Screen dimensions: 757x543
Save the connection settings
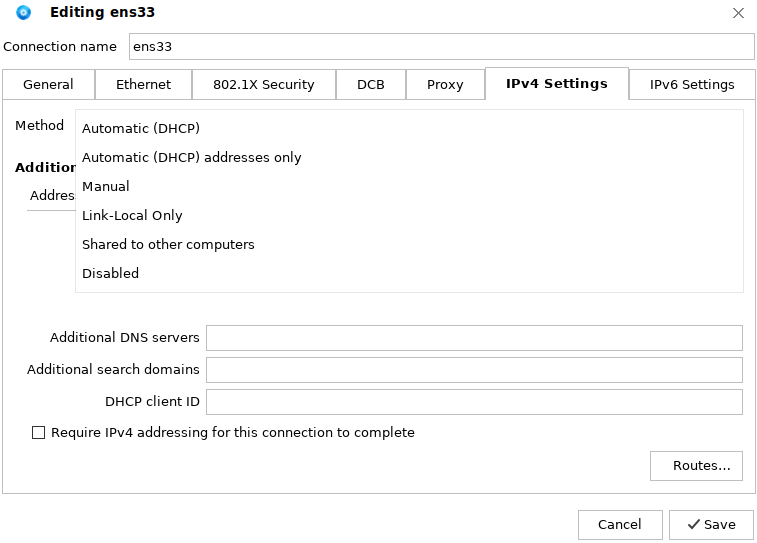pyautogui.click(x=711, y=524)
